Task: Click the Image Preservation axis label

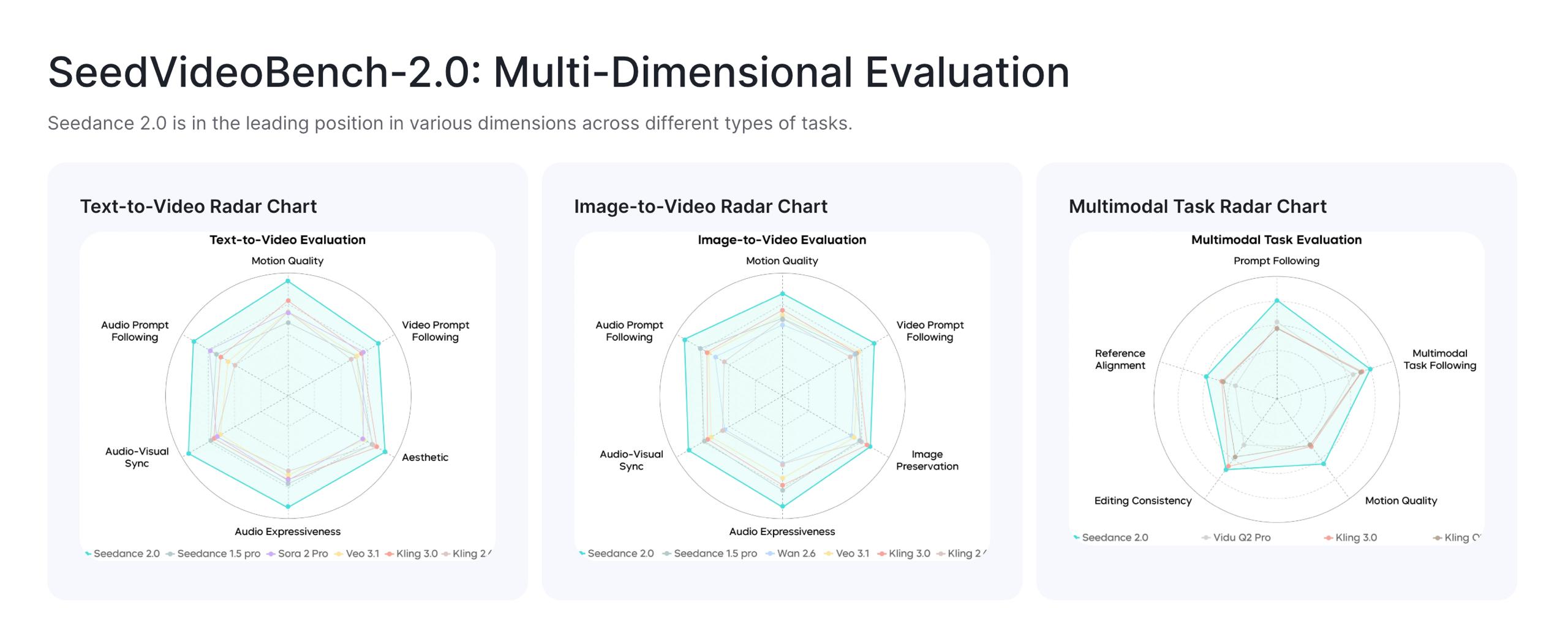Action: (927, 460)
